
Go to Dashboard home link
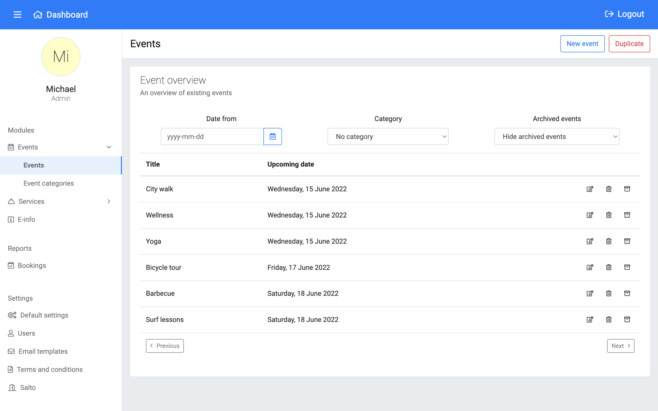pos(60,15)
